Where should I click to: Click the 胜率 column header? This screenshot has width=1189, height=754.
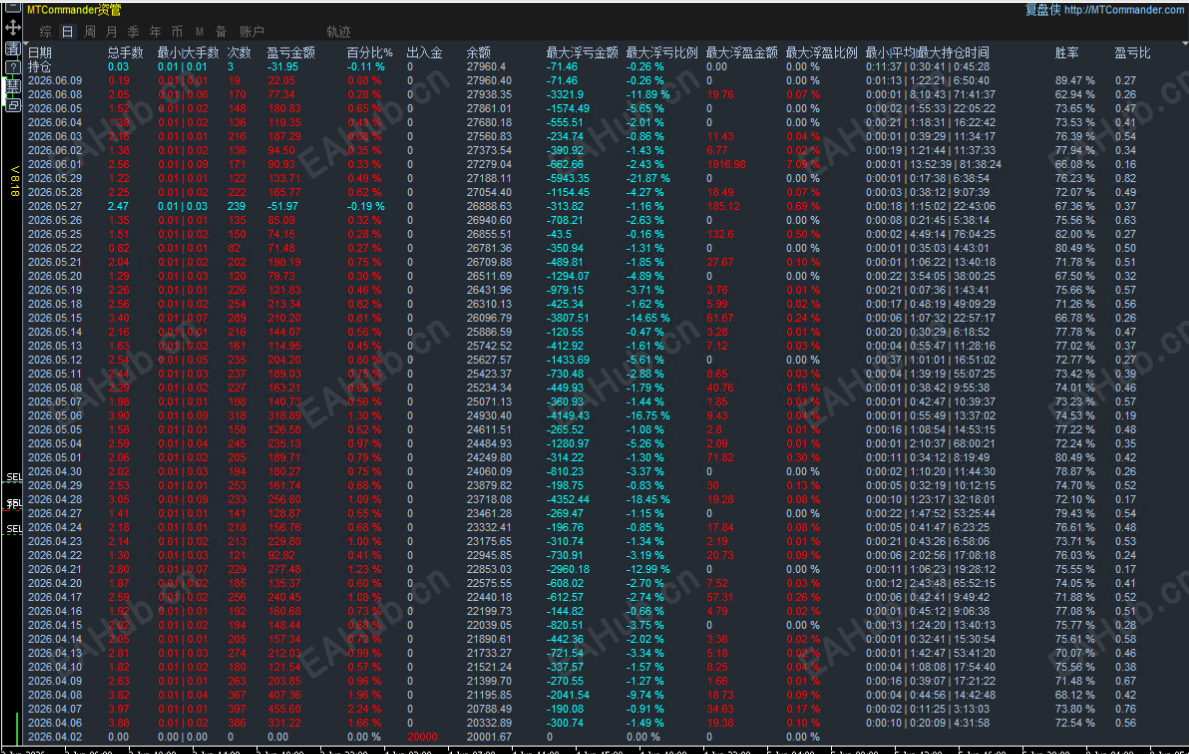click(x=1067, y=52)
